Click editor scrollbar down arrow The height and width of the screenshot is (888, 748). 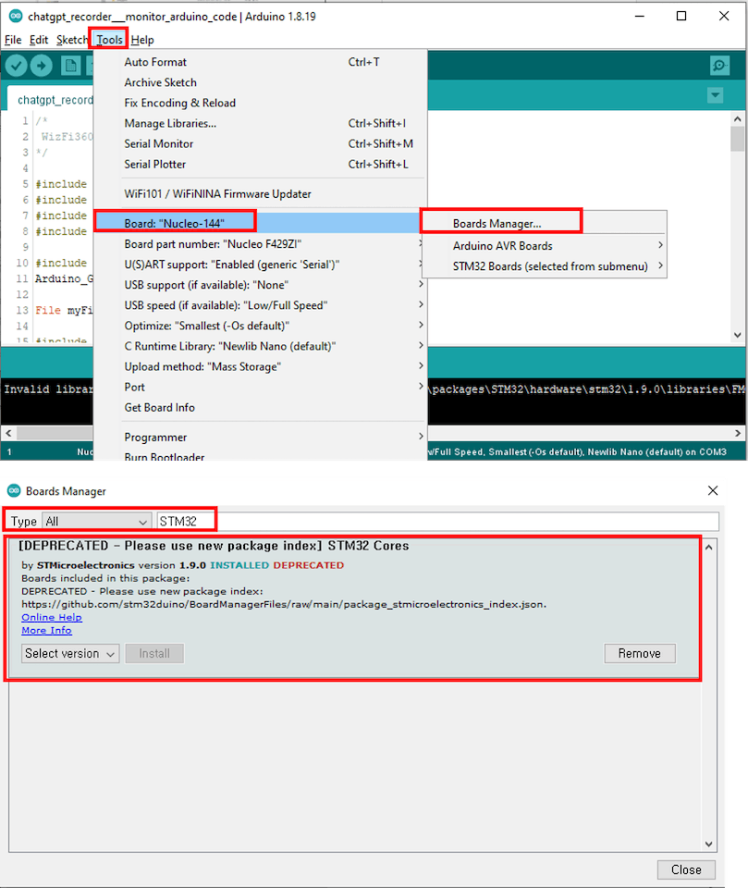coord(737,335)
